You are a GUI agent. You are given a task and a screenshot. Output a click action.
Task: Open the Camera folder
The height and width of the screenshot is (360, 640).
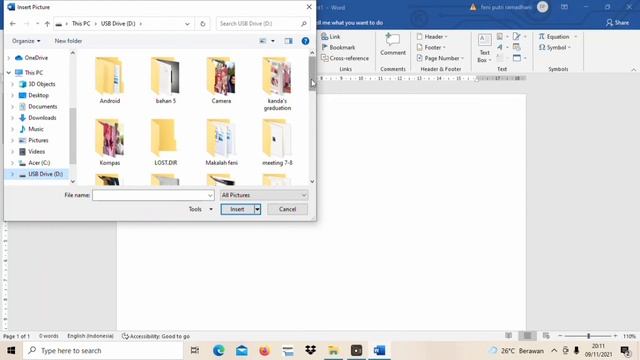click(221, 80)
